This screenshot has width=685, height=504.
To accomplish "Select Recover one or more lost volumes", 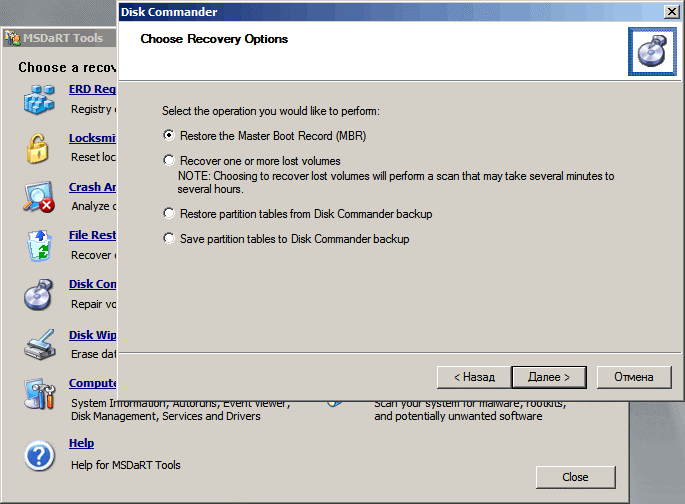I will [x=252, y=161].
